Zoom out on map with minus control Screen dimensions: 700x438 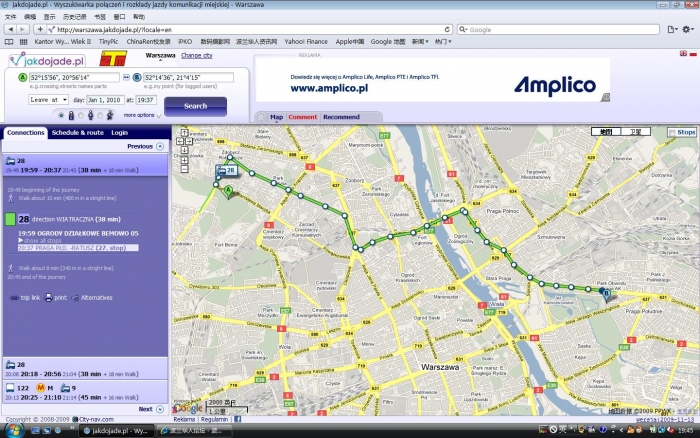(x=184, y=169)
